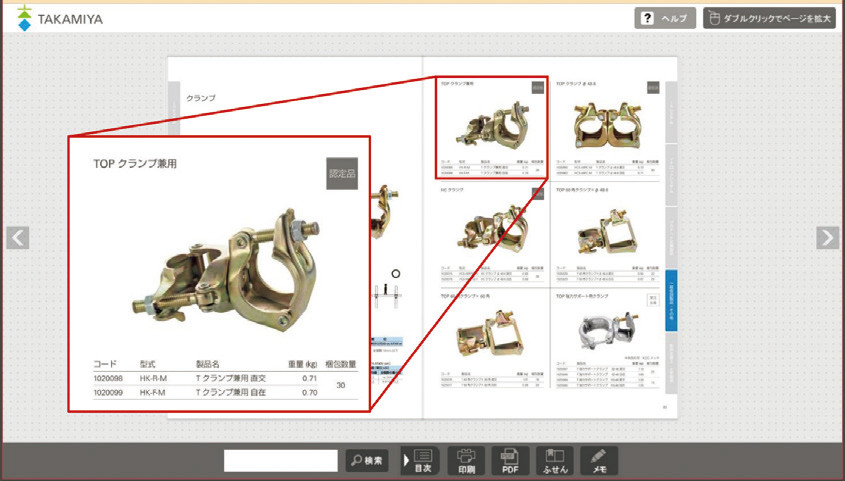Open the 目次 table of contents
The height and width of the screenshot is (481, 845).
(x=421, y=461)
